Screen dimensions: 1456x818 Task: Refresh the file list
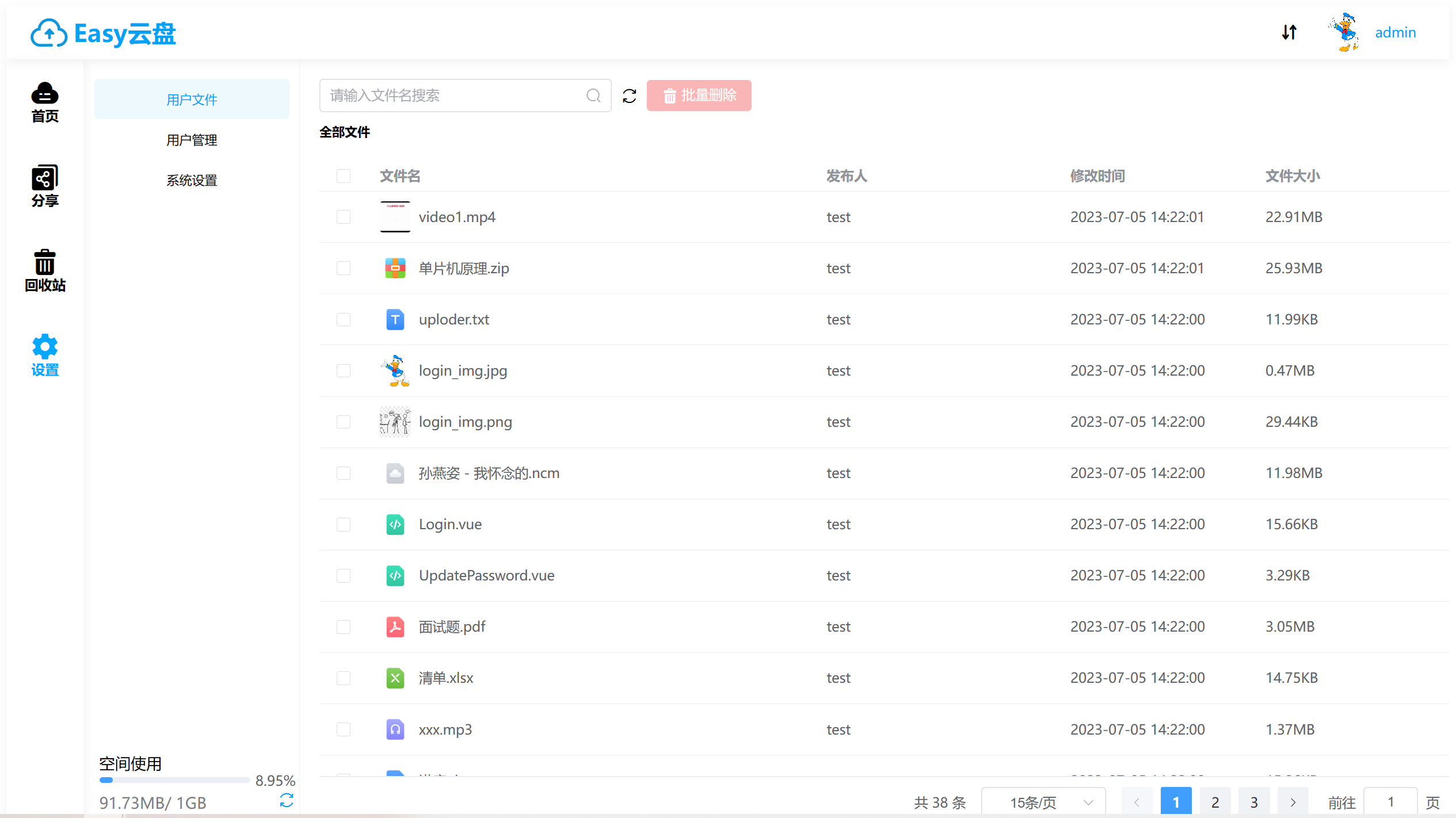(x=630, y=95)
